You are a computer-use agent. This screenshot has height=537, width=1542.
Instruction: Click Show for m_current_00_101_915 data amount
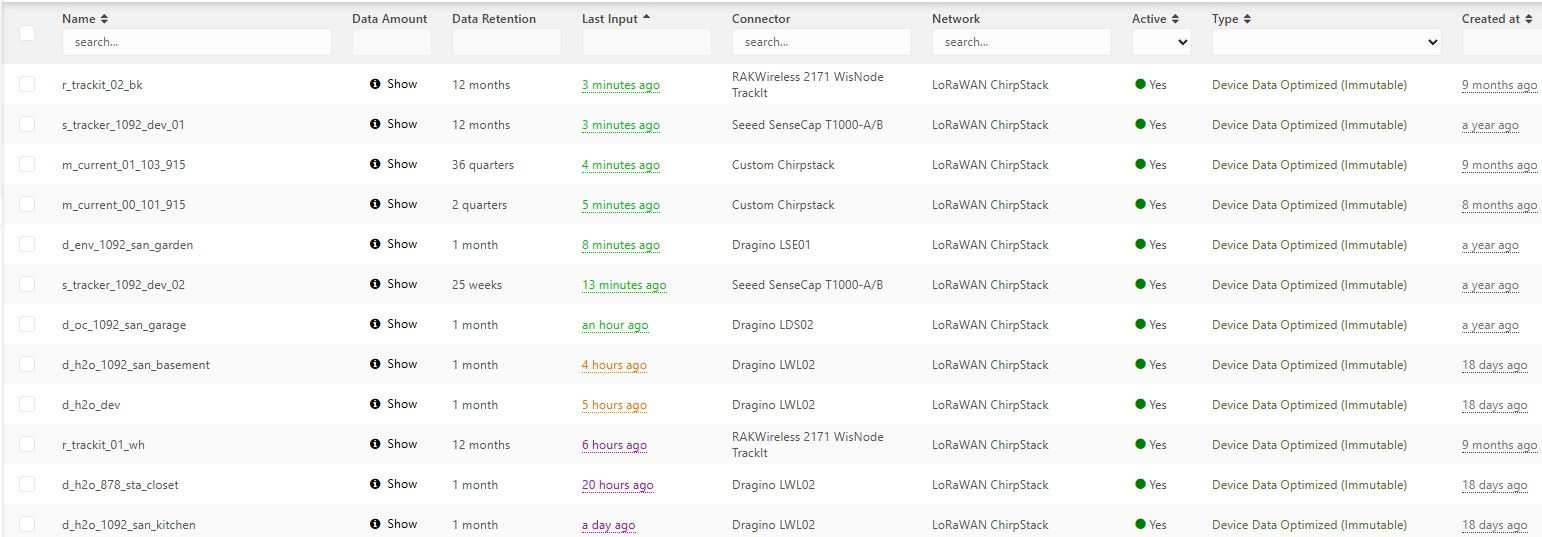pos(402,204)
